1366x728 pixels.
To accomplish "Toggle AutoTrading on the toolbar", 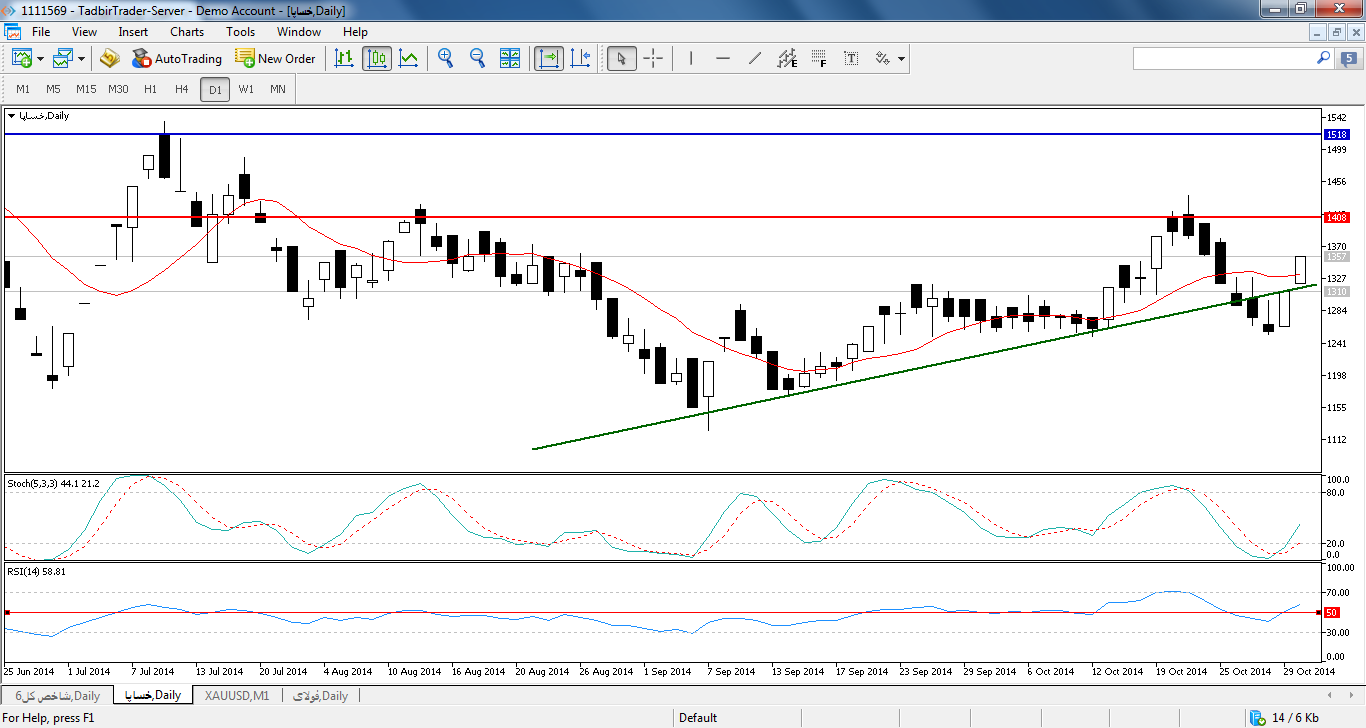I will [176, 58].
